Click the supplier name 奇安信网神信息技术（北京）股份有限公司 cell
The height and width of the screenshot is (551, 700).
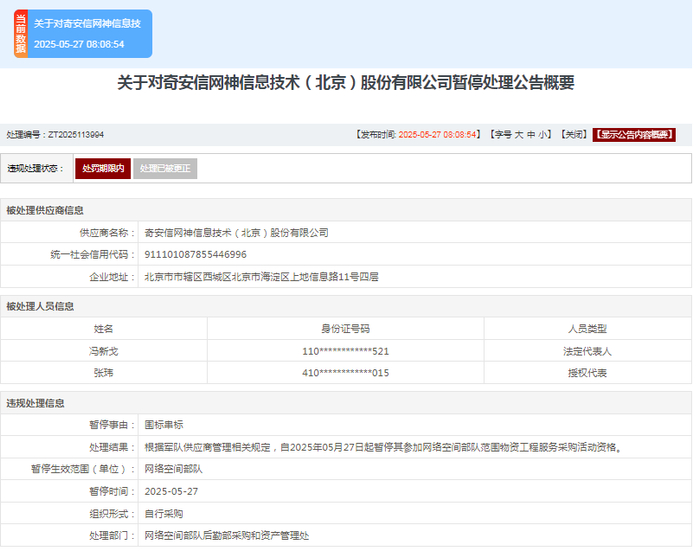(236, 232)
